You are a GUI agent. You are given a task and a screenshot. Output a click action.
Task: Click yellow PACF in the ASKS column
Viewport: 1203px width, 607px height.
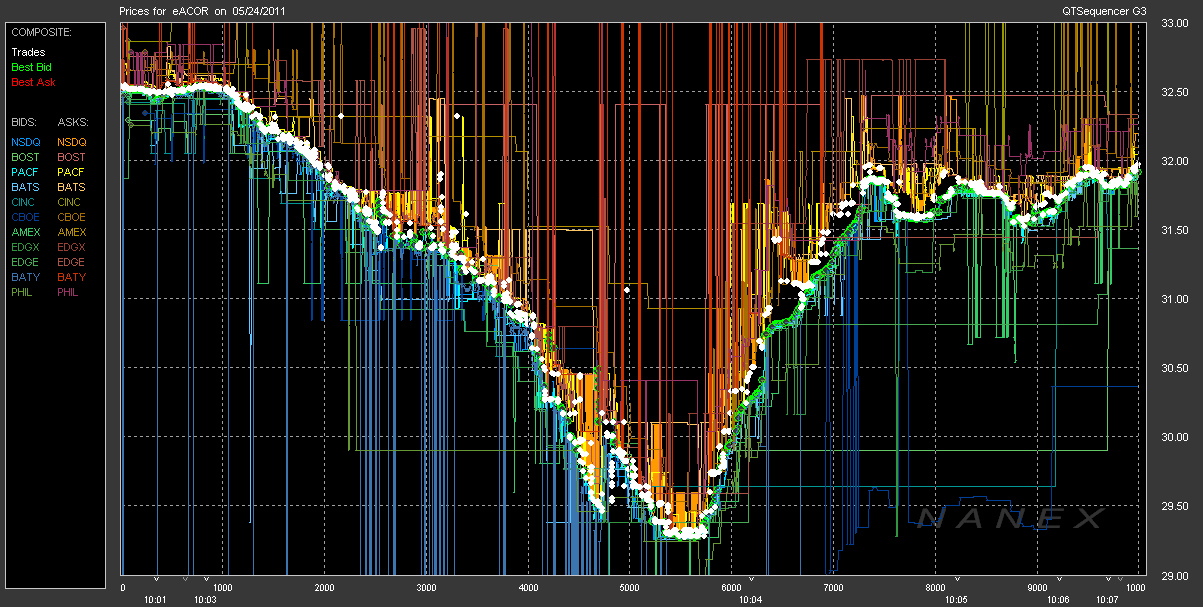71,172
